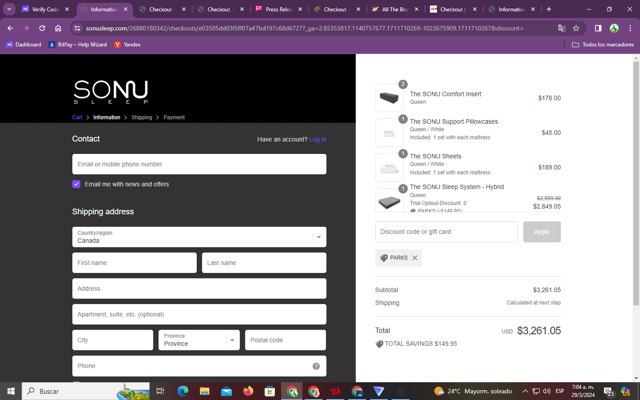640x400 pixels.
Task: Click the Log in link
Action: [318, 140]
